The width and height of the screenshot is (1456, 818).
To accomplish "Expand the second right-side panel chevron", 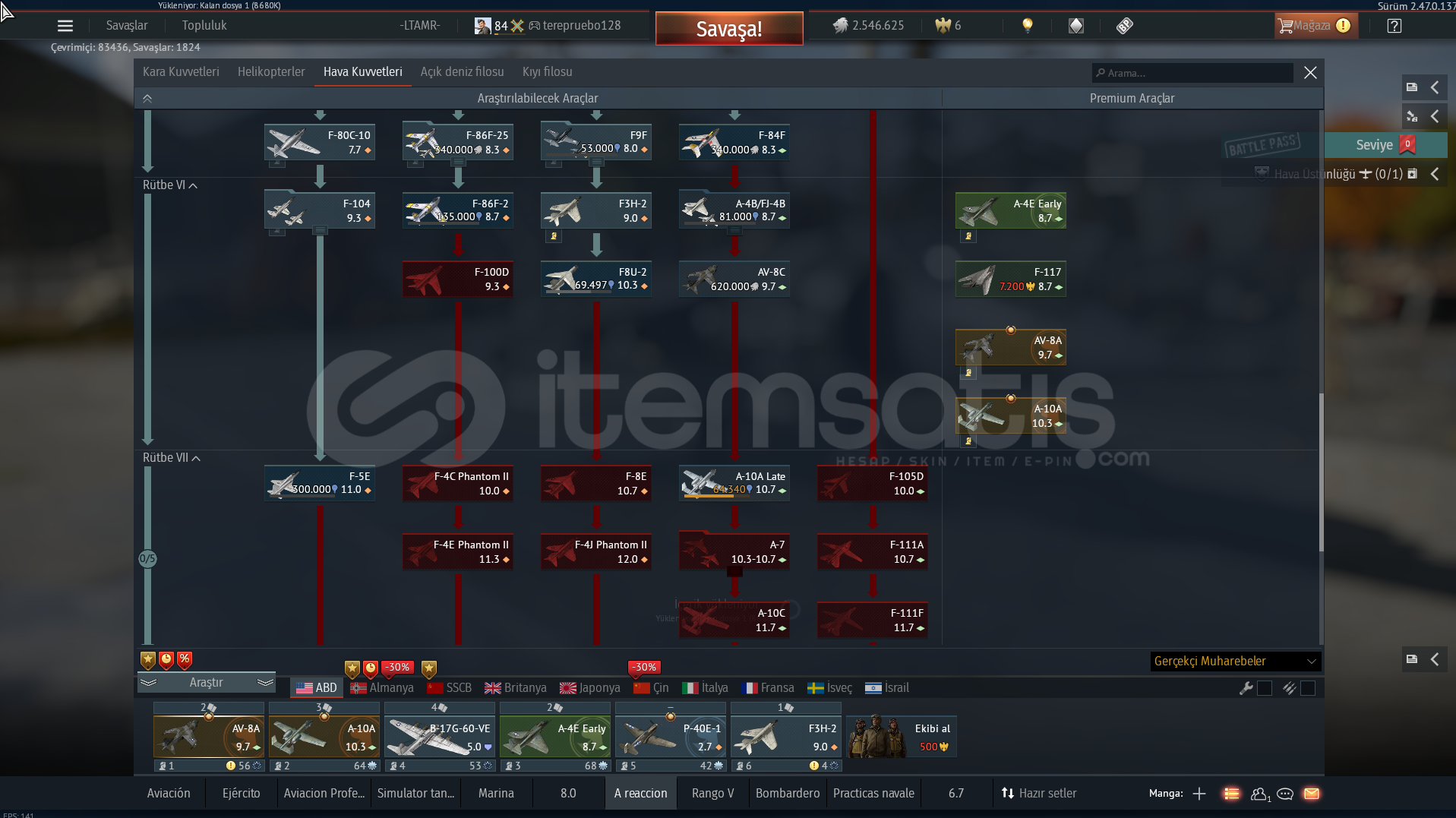I will pos(1435,116).
